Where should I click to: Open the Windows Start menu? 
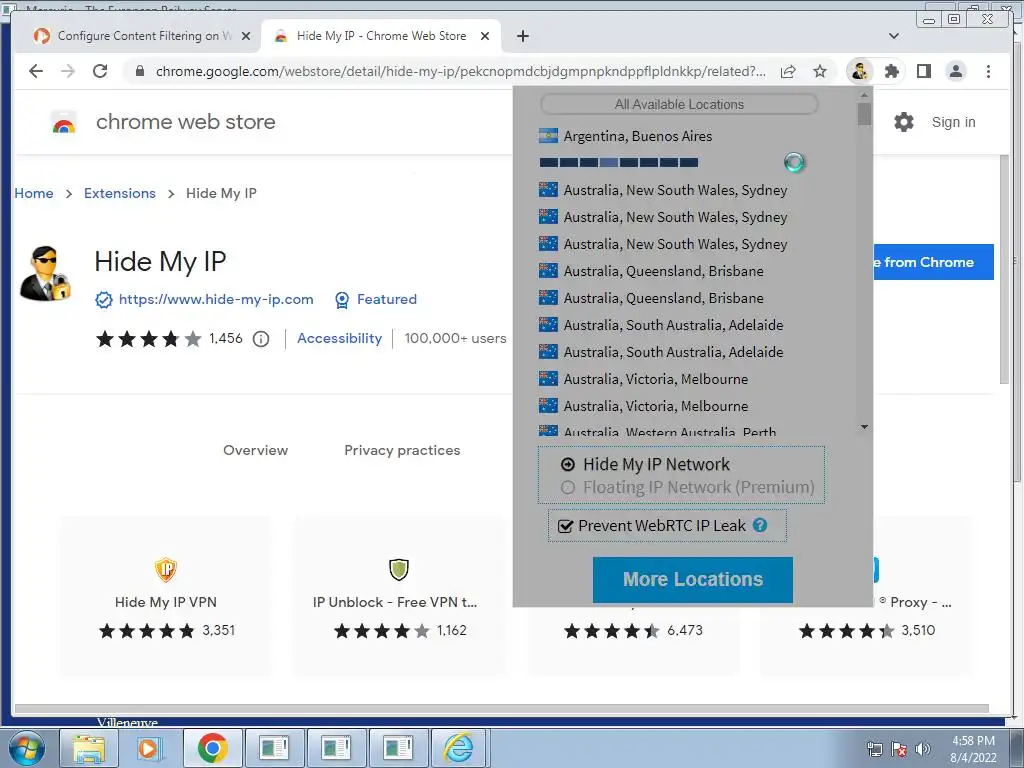(x=27, y=748)
